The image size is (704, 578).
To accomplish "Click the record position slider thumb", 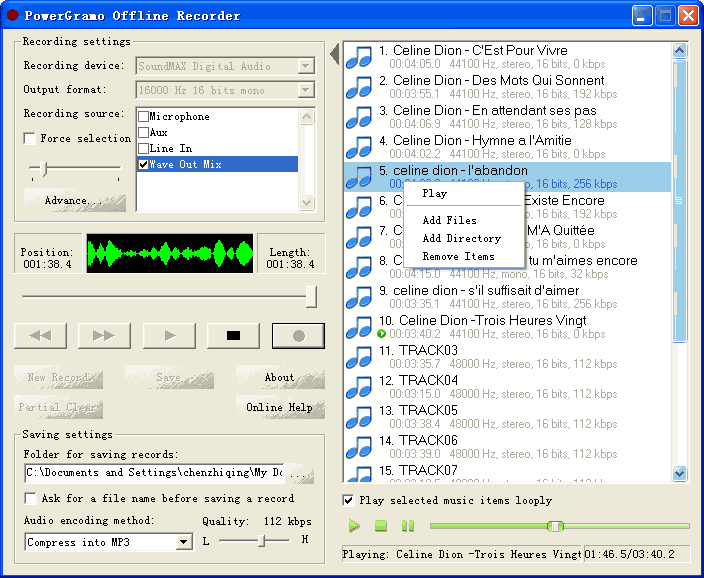I will (311, 296).
